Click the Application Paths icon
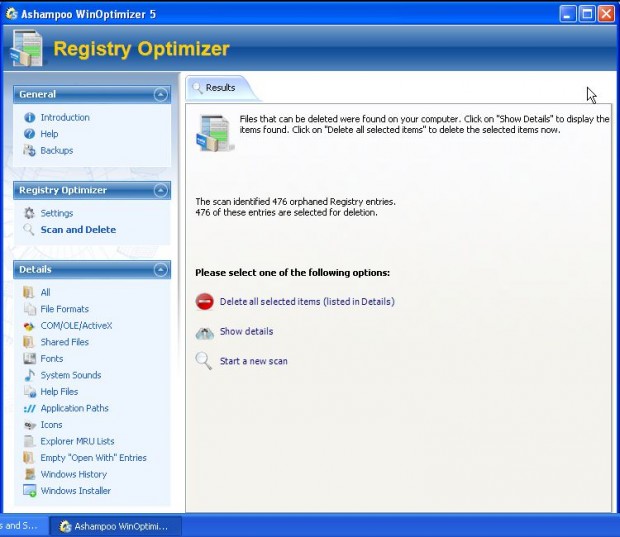The width and height of the screenshot is (620, 537). (30, 408)
